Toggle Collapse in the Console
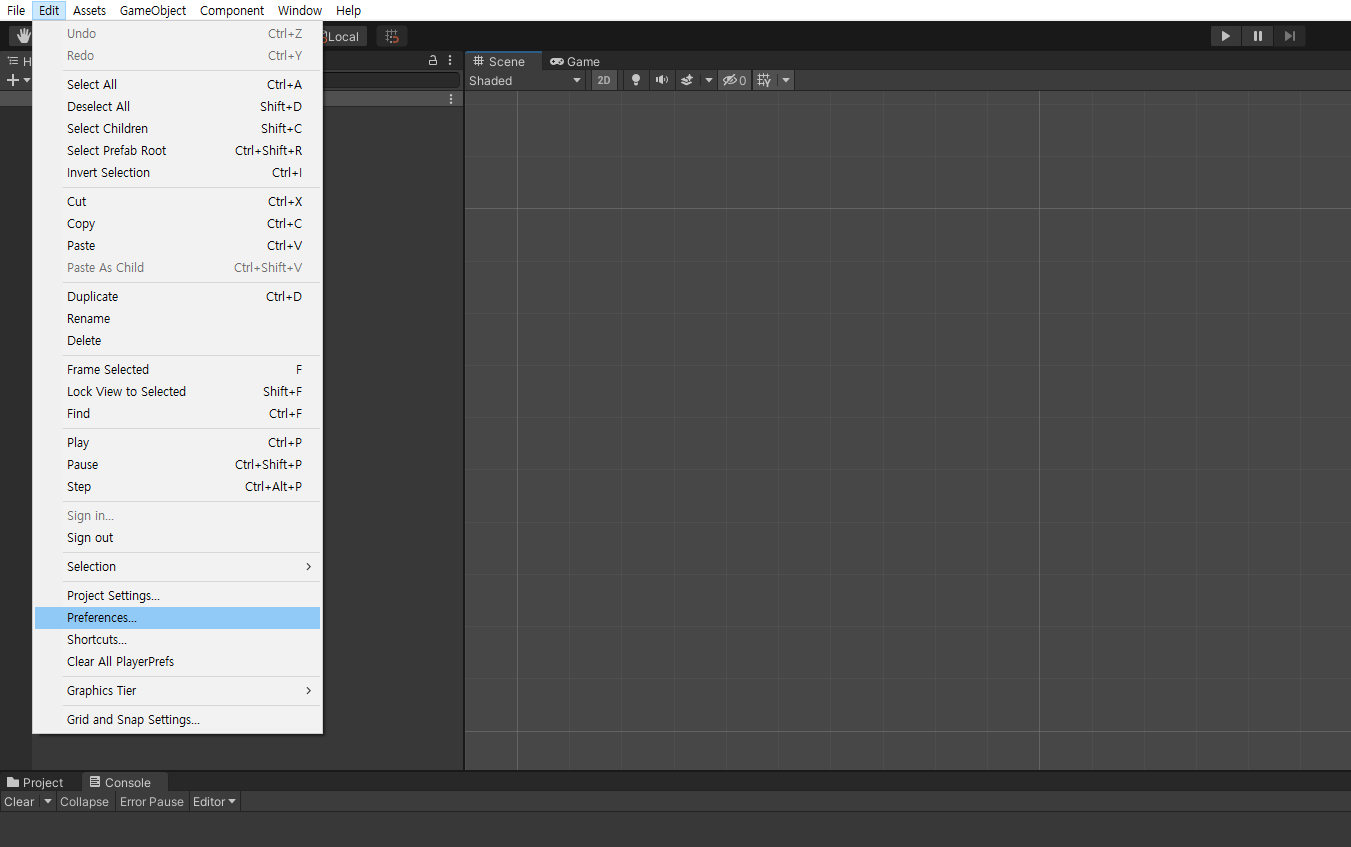The image size is (1351, 847). (x=84, y=801)
